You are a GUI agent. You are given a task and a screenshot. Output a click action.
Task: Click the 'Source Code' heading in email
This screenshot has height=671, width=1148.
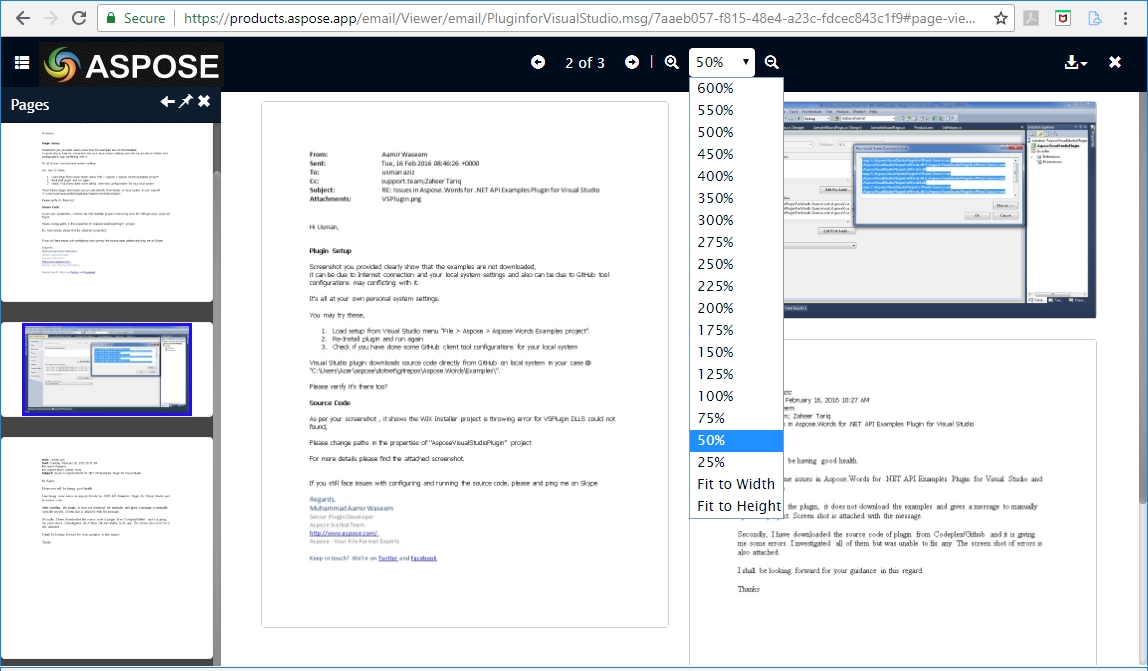[330, 403]
